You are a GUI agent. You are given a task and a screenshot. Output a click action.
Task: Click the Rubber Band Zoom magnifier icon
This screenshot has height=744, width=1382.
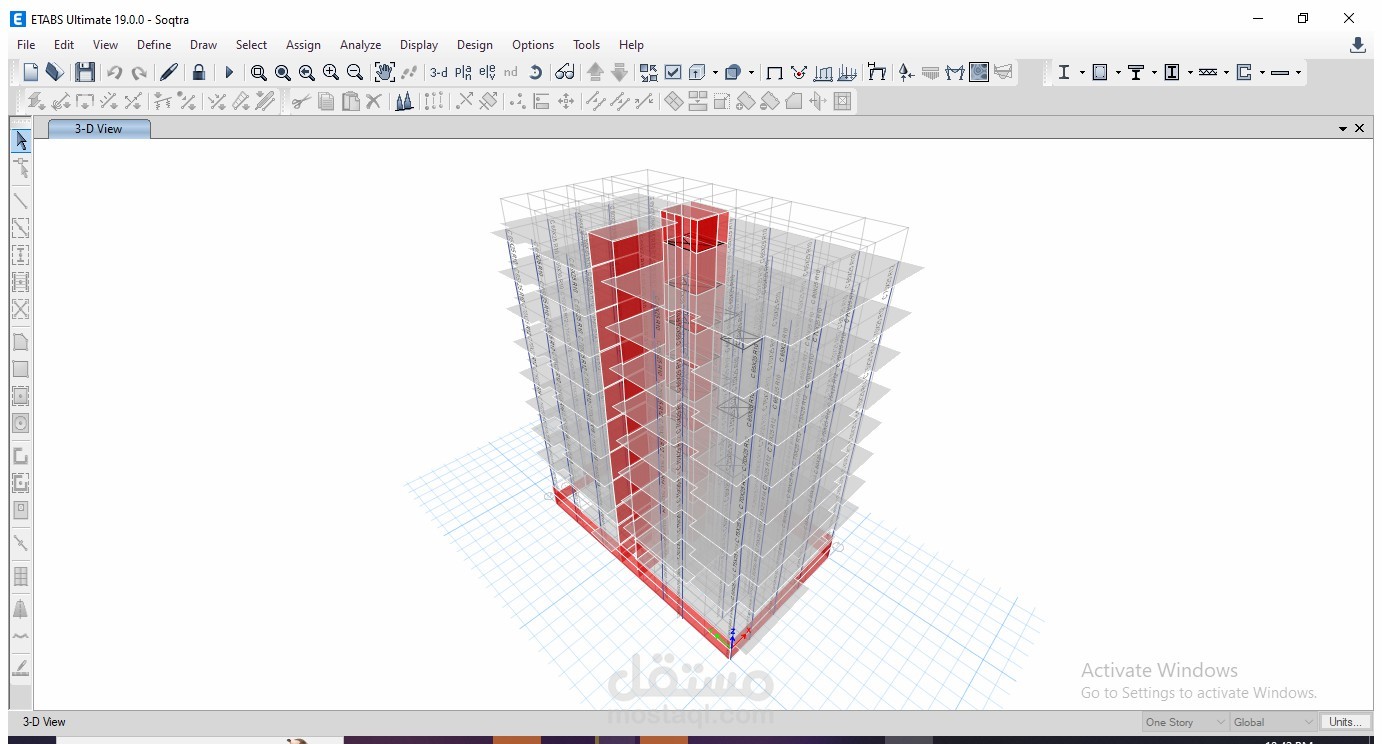tap(259, 72)
